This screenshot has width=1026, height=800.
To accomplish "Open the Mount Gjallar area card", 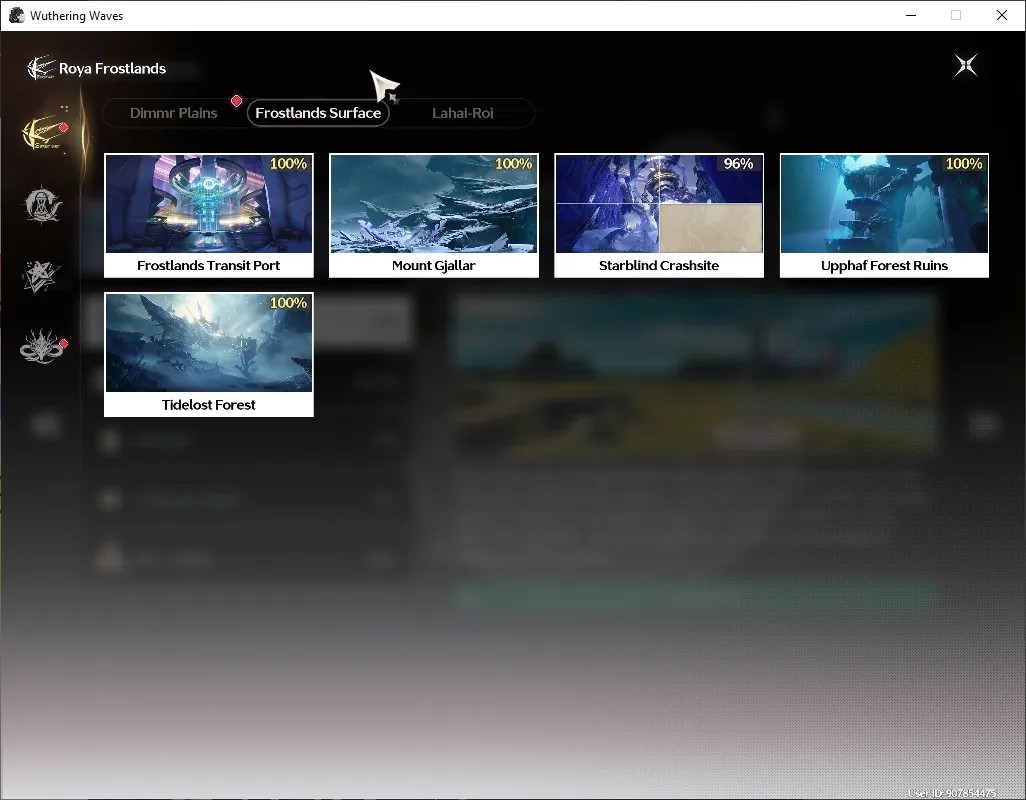I will click(x=434, y=216).
